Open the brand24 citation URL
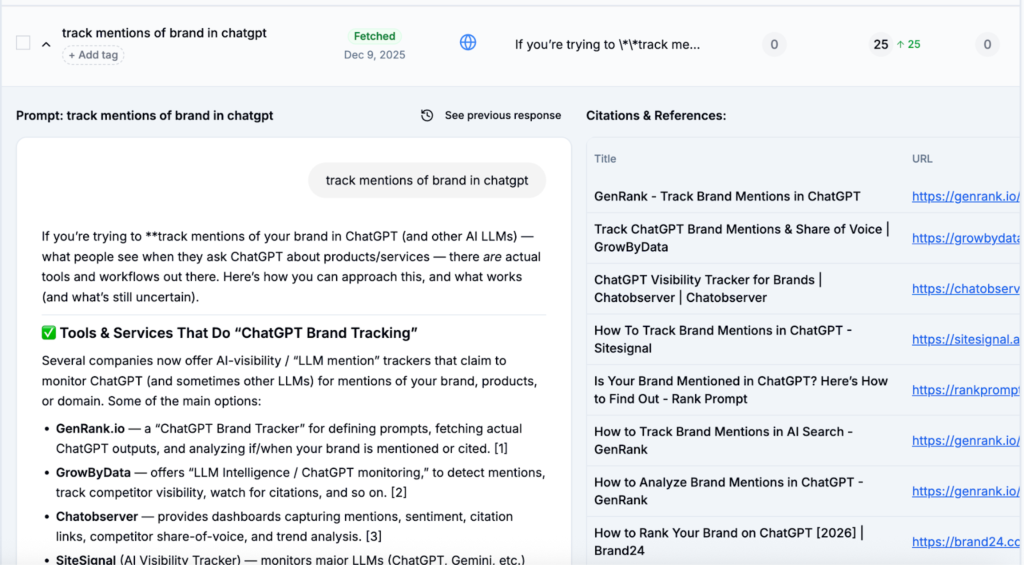The height and width of the screenshot is (565, 1024). click(965, 541)
